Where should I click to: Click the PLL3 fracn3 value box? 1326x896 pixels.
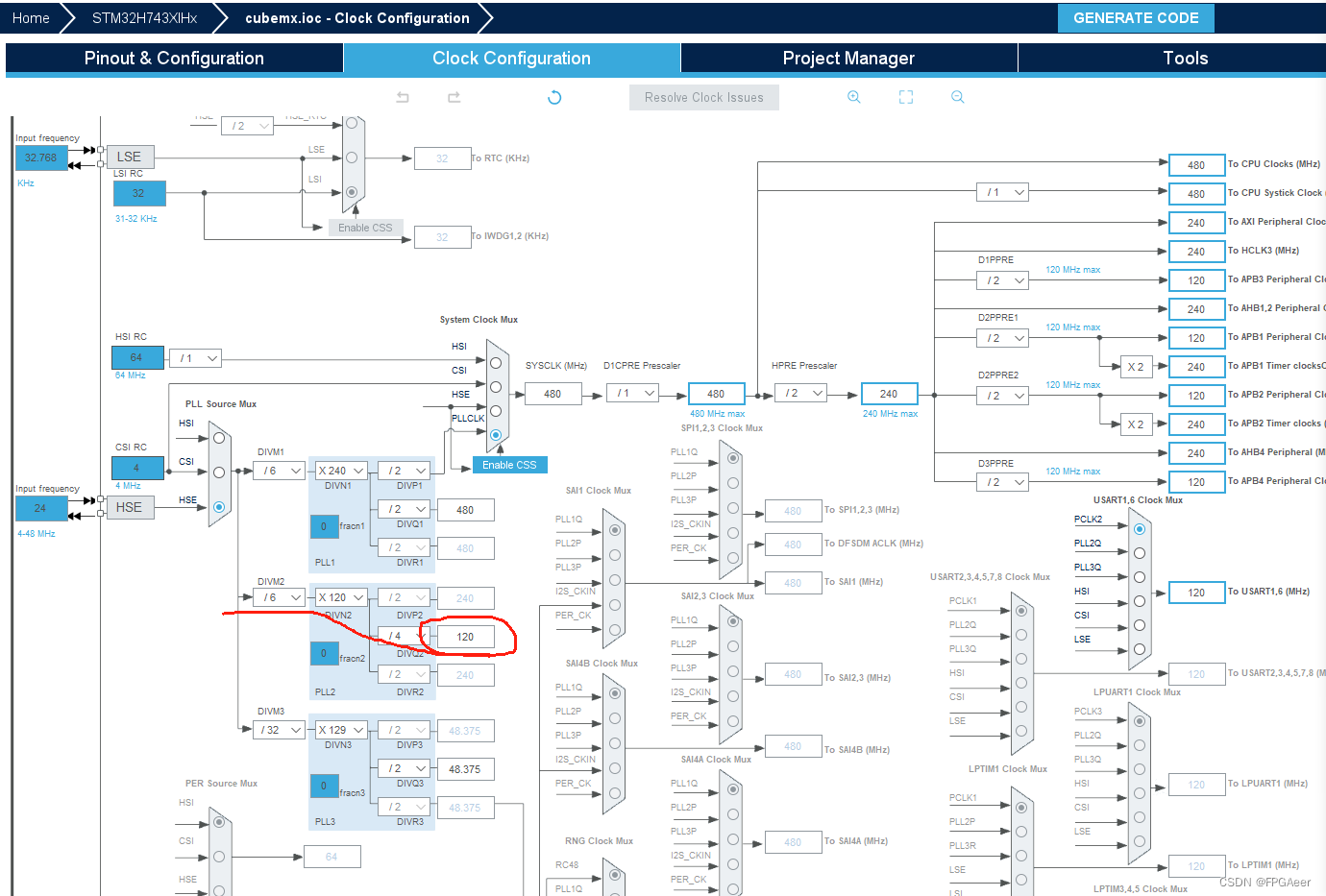pyautogui.click(x=324, y=786)
